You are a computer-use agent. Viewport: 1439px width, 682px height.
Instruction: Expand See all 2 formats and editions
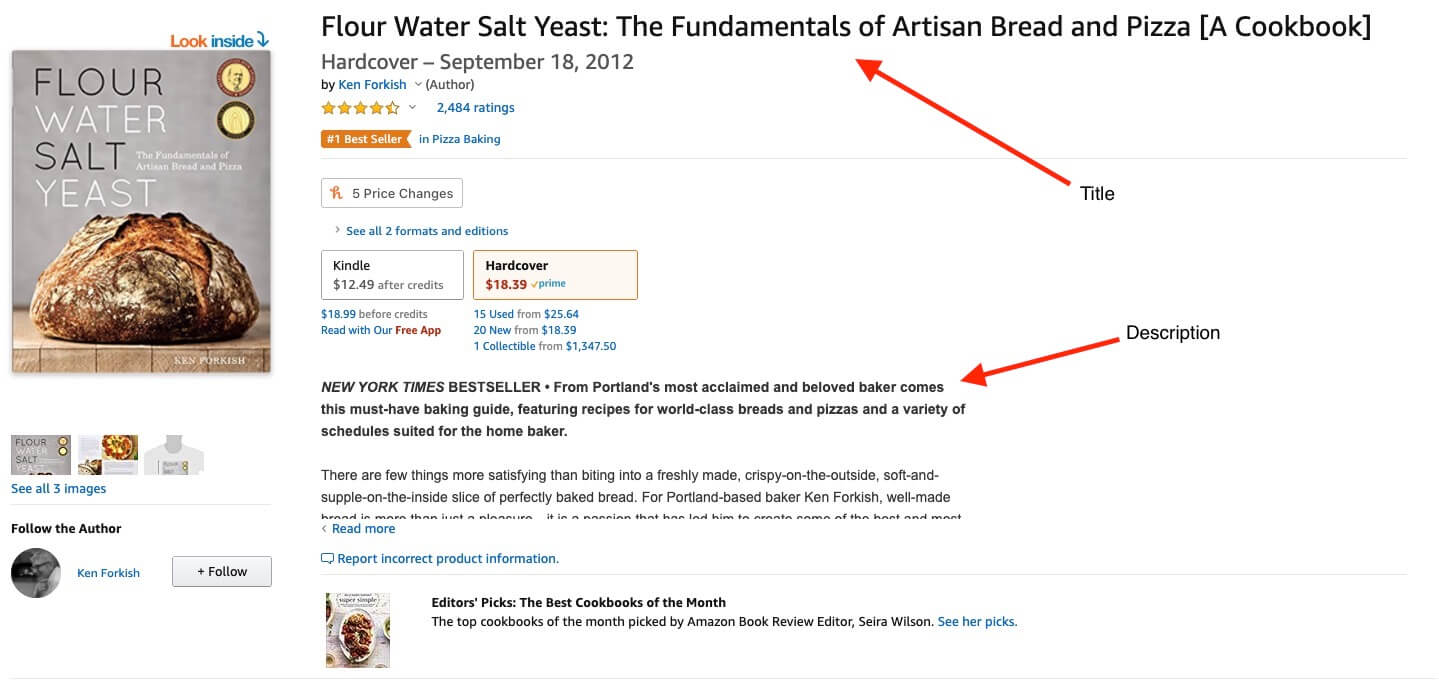click(x=426, y=230)
